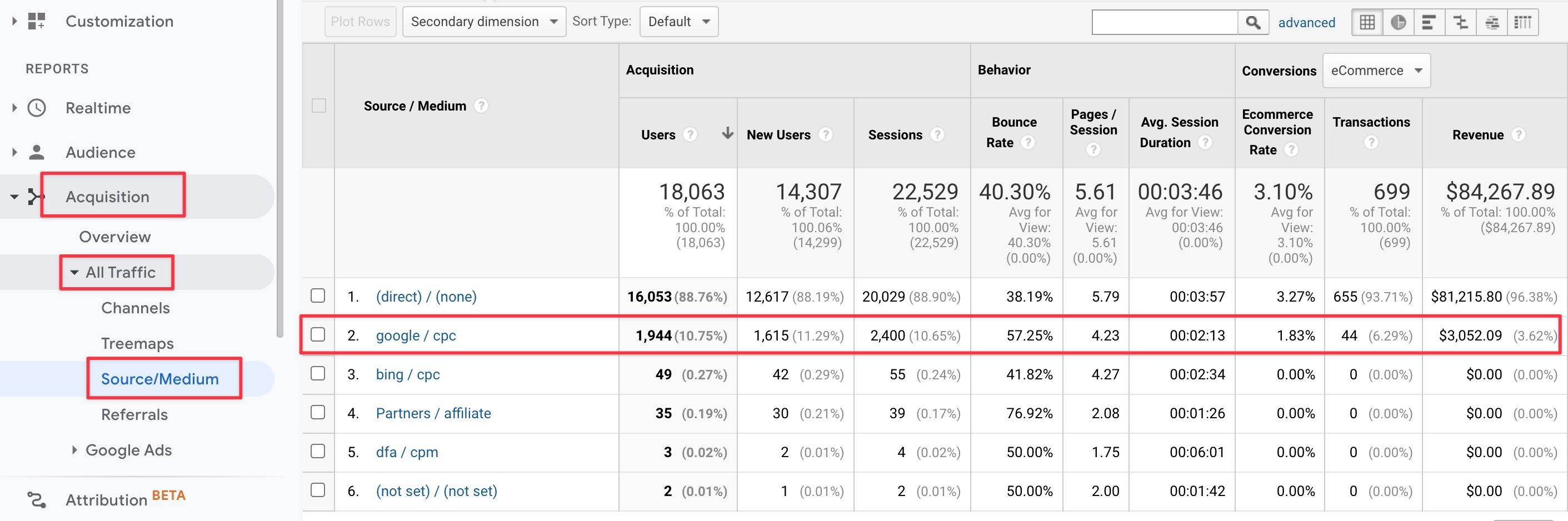This screenshot has height=521, width=1568.
Task: Toggle the select-all checkbox in table header
Action: 318,106
